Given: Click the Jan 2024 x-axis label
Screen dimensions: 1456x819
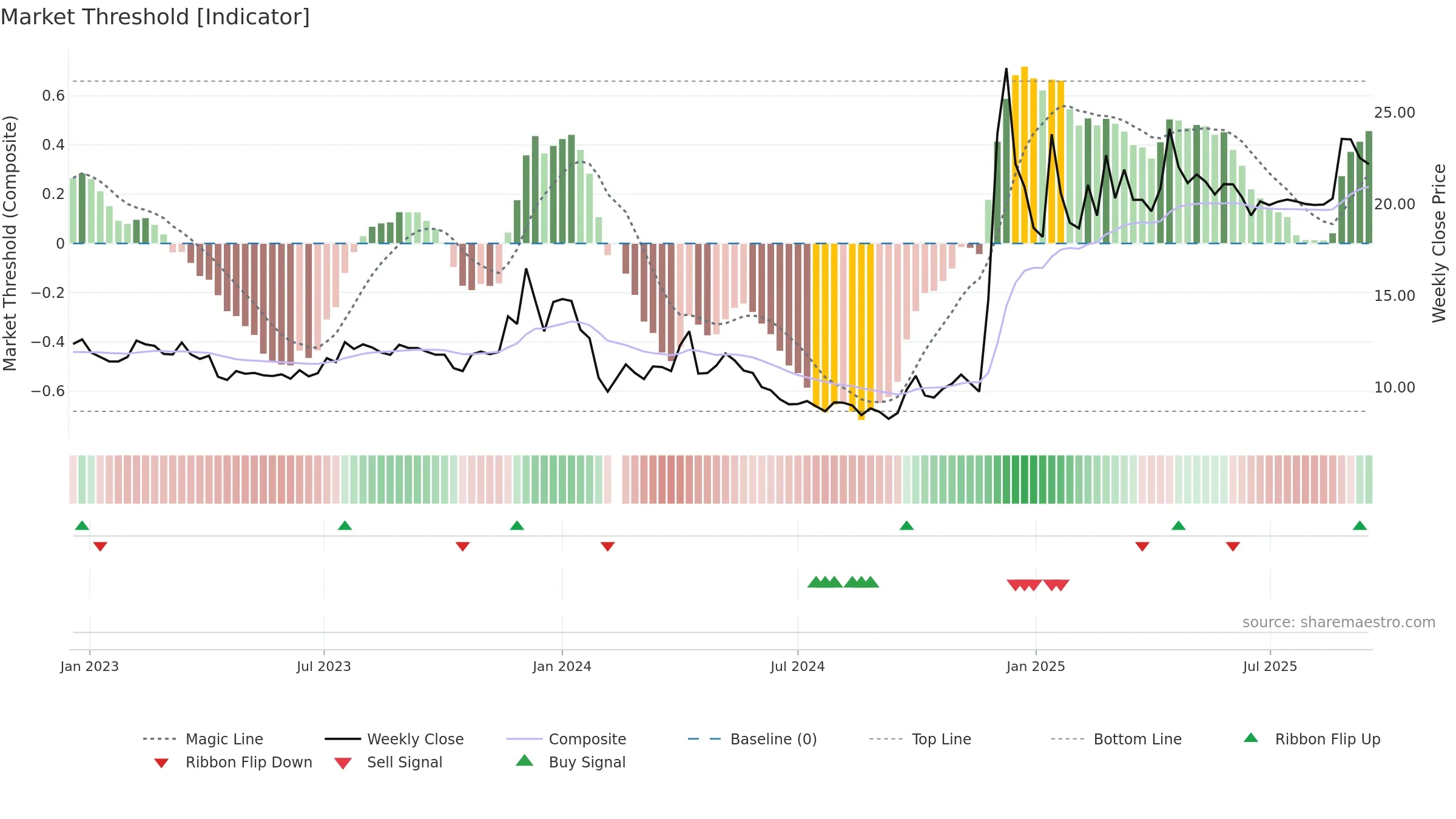Looking at the screenshot, I should (562, 666).
